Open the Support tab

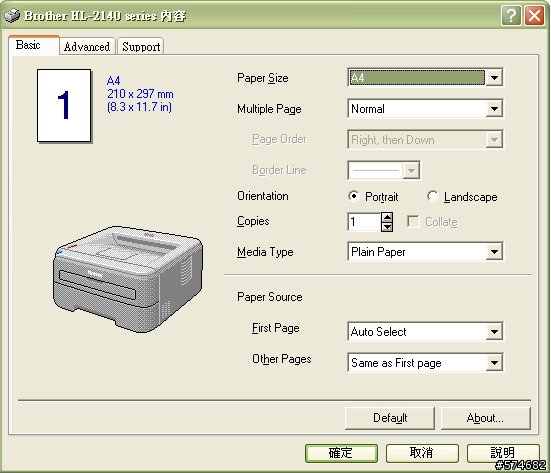pyautogui.click(x=141, y=46)
